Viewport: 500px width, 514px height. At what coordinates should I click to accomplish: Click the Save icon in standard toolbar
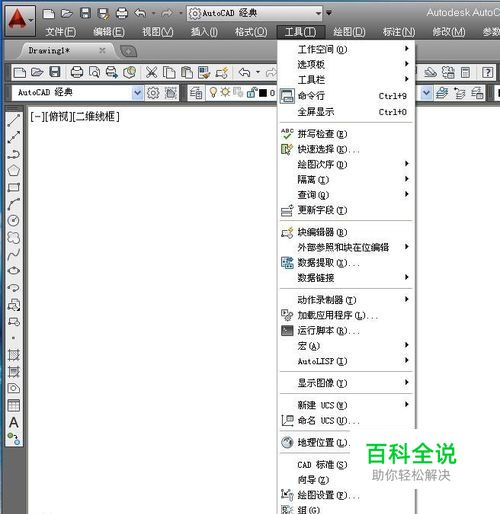click(55, 72)
